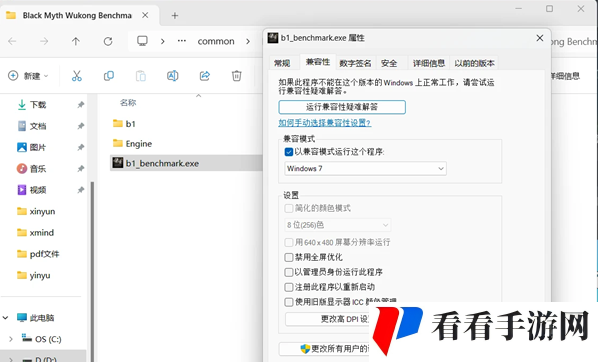Switch to the 兼容性 (Compatibility) tab
This screenshot has width=599, height=362.
click(x=318, y=62)
